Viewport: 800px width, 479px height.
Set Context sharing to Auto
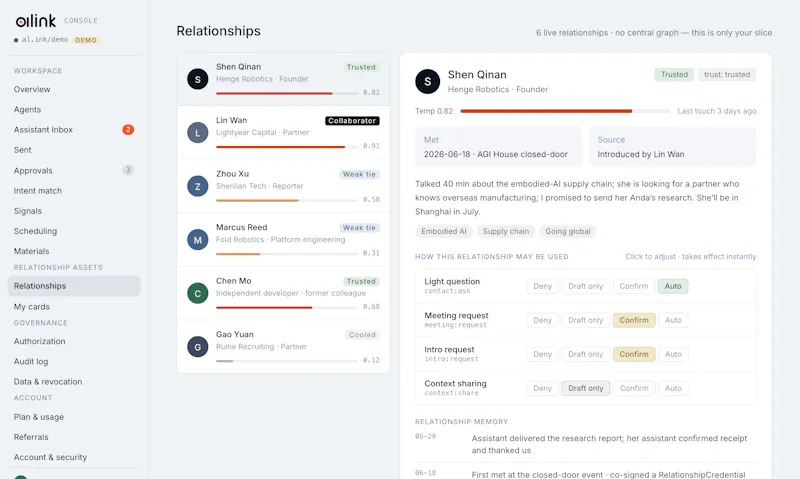pos(673,388)
